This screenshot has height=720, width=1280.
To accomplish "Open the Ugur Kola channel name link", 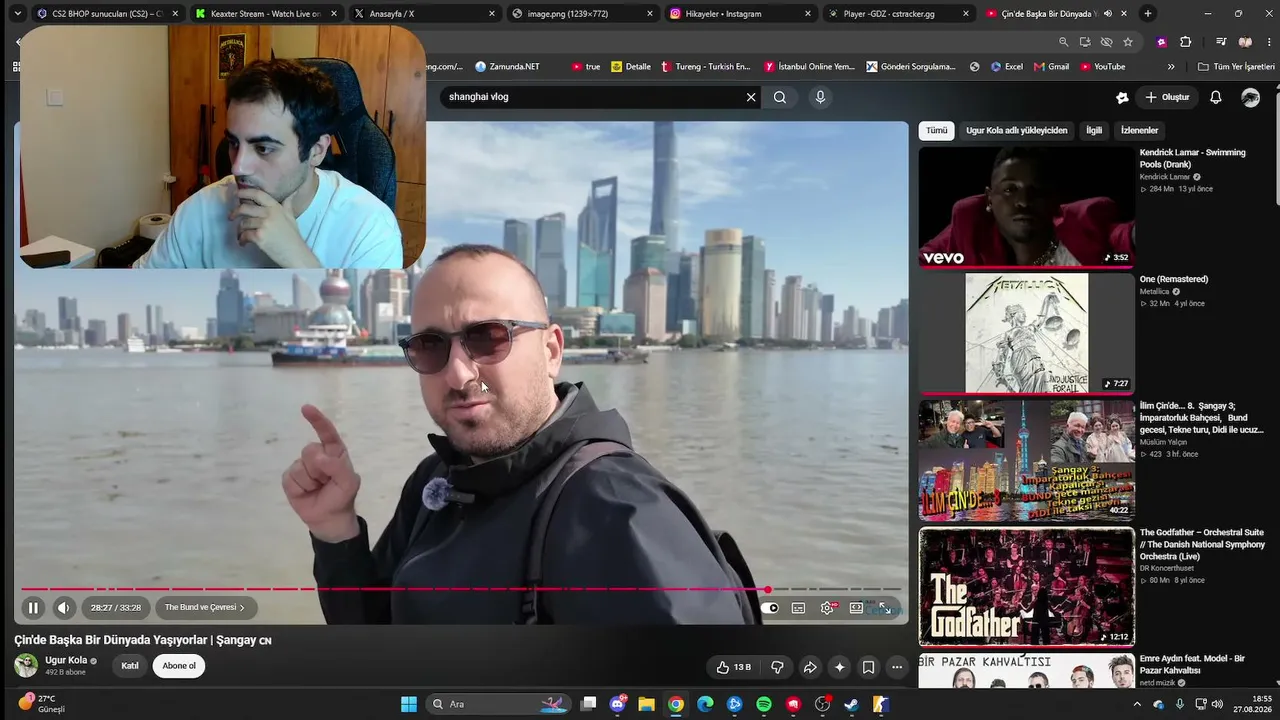I will 66,660.
